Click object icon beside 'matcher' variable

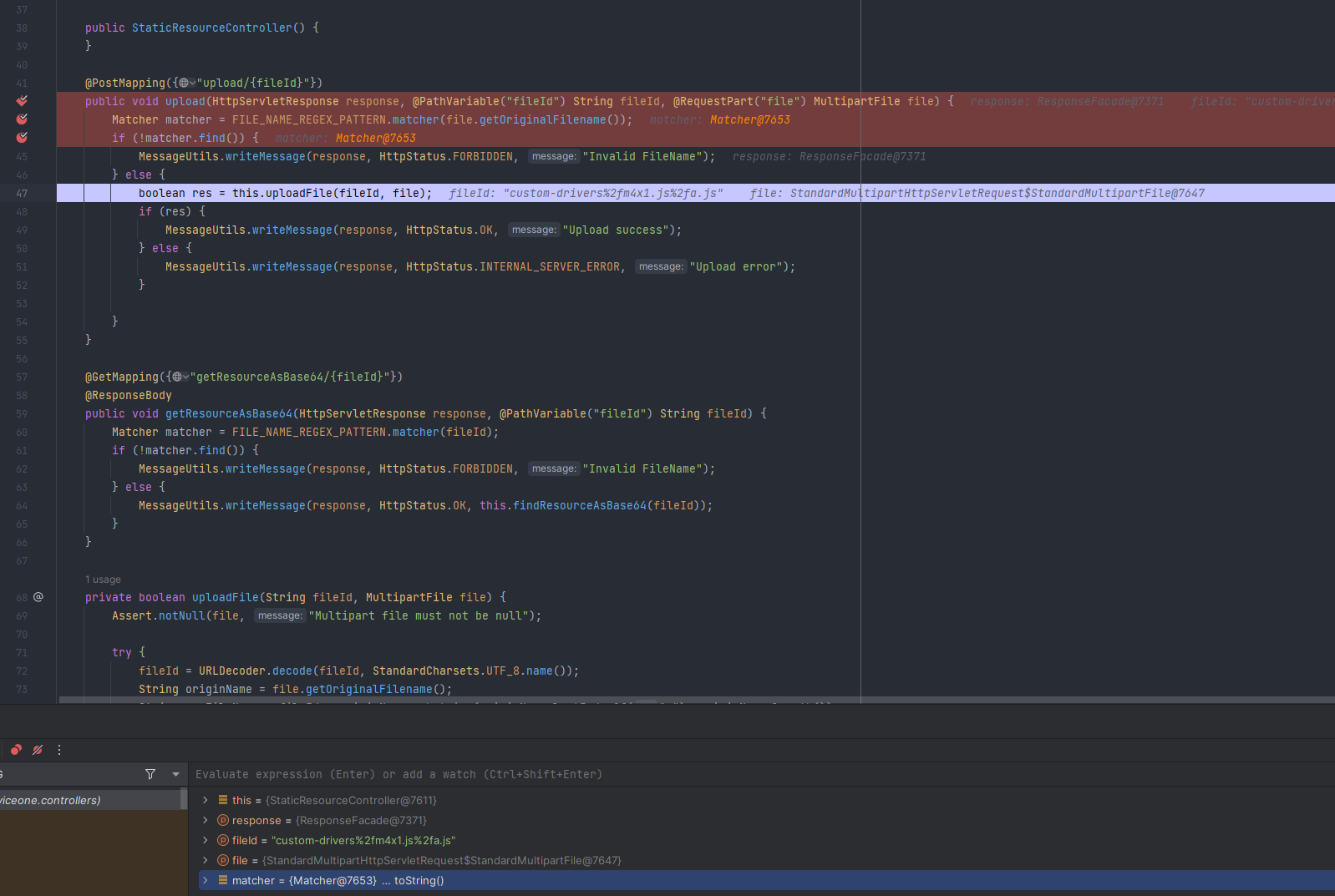click(x=223, y=880)
